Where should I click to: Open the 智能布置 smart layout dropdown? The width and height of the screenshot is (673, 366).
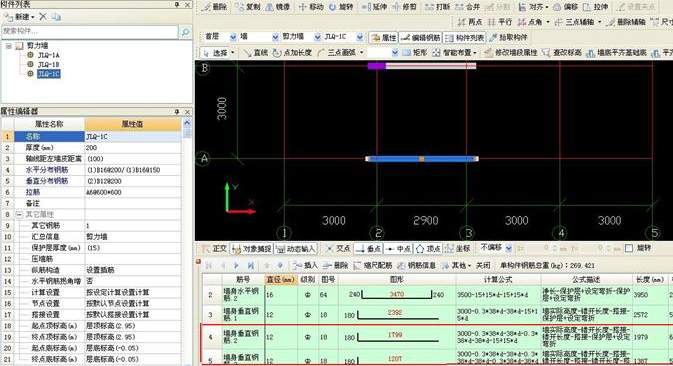475,52
